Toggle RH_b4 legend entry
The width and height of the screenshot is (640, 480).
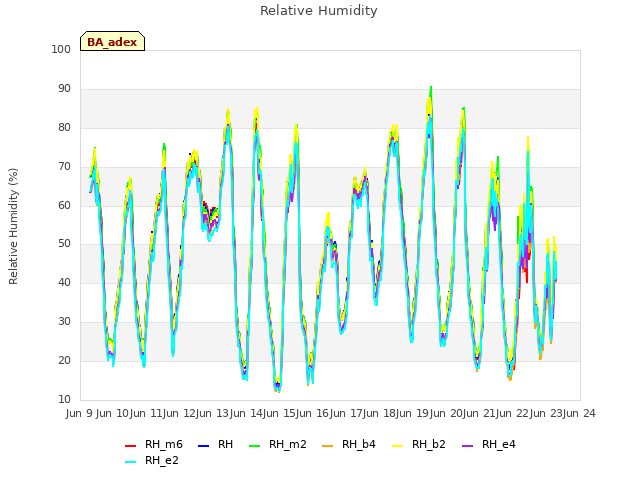349,444
